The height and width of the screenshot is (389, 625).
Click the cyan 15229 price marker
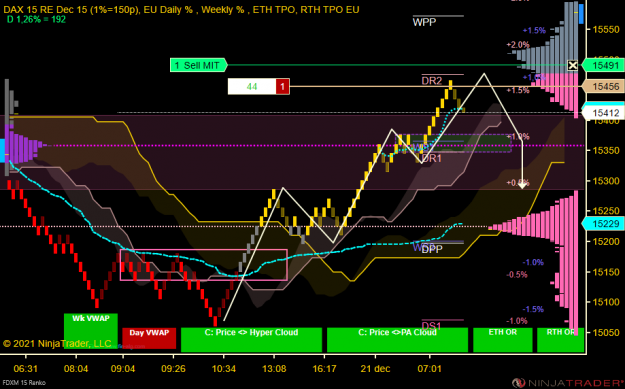(x=605, y=224)
